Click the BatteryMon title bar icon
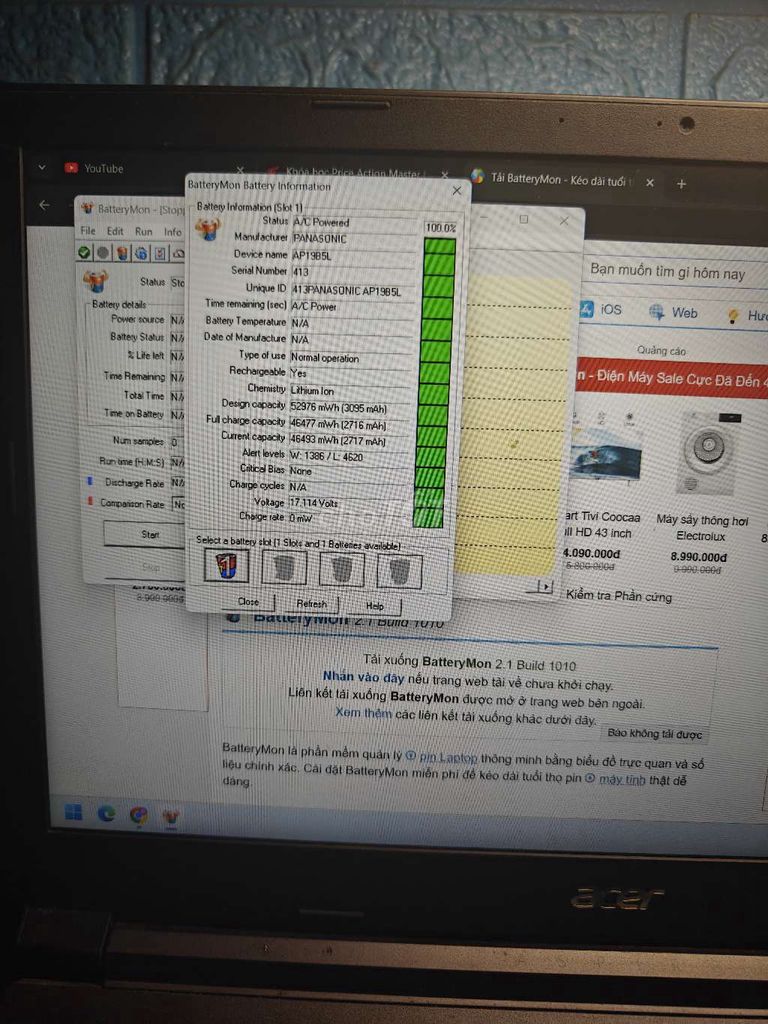The height and width of the screenshot is (1024, 768). click(87, 208)
